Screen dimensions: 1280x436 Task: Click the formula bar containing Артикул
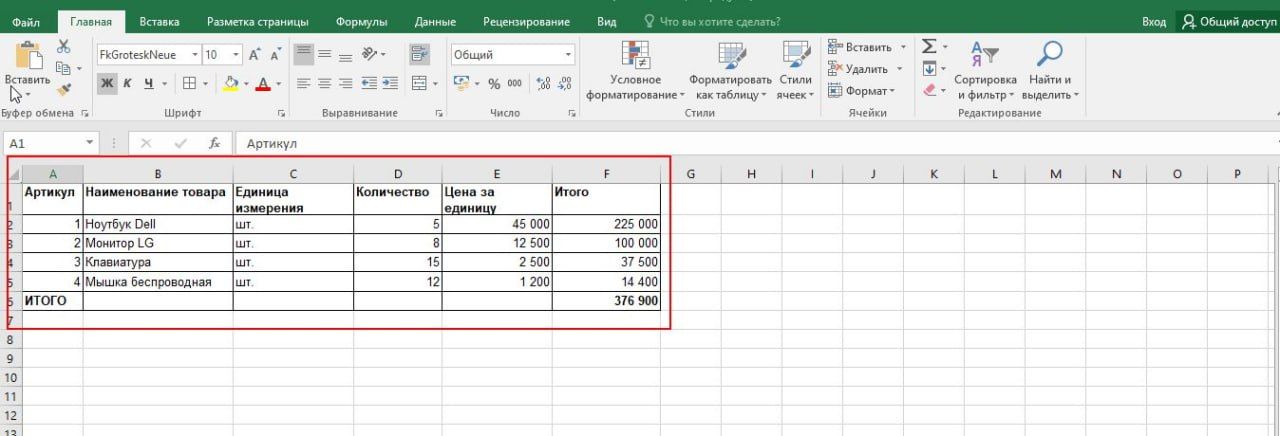(x=755, y=143)
